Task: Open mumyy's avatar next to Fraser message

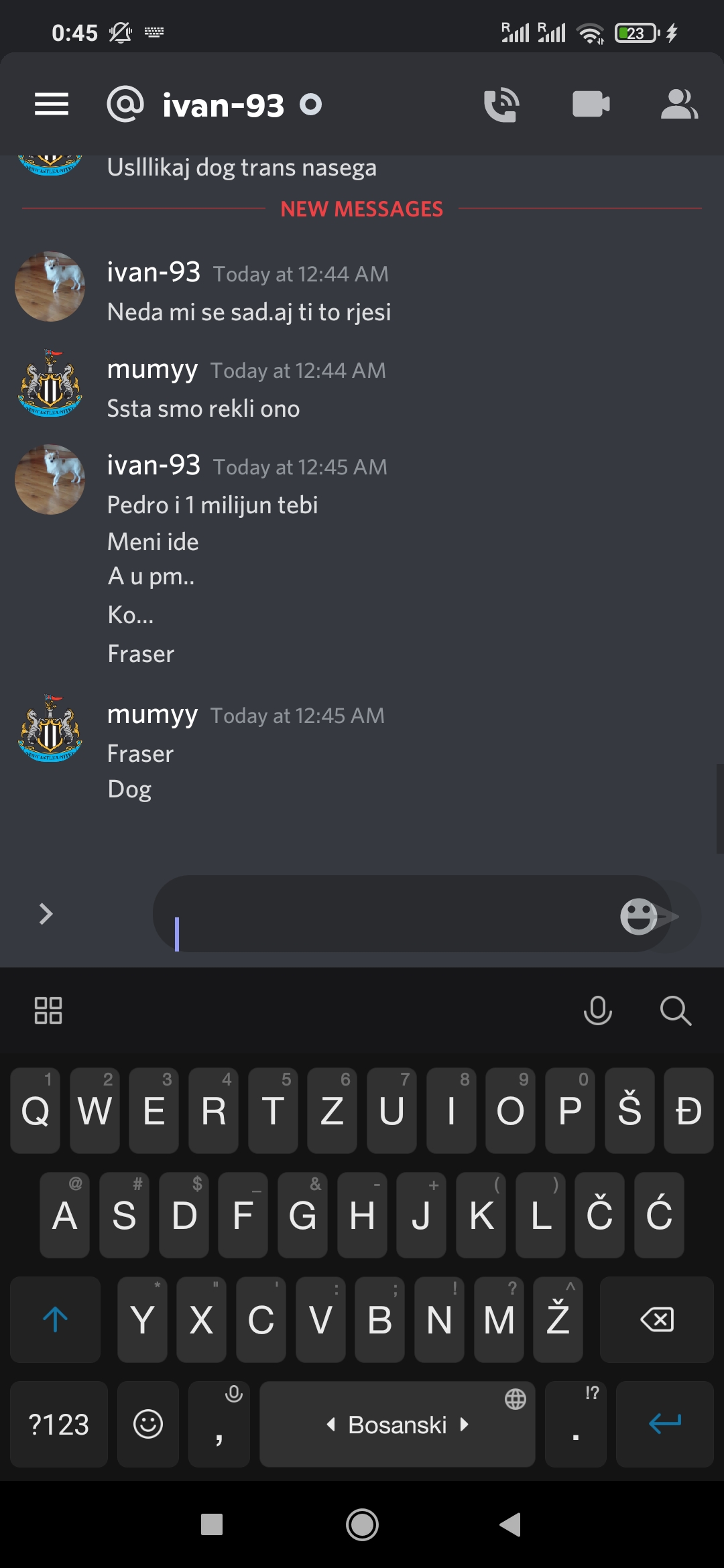Action: (x=50, y=728)
